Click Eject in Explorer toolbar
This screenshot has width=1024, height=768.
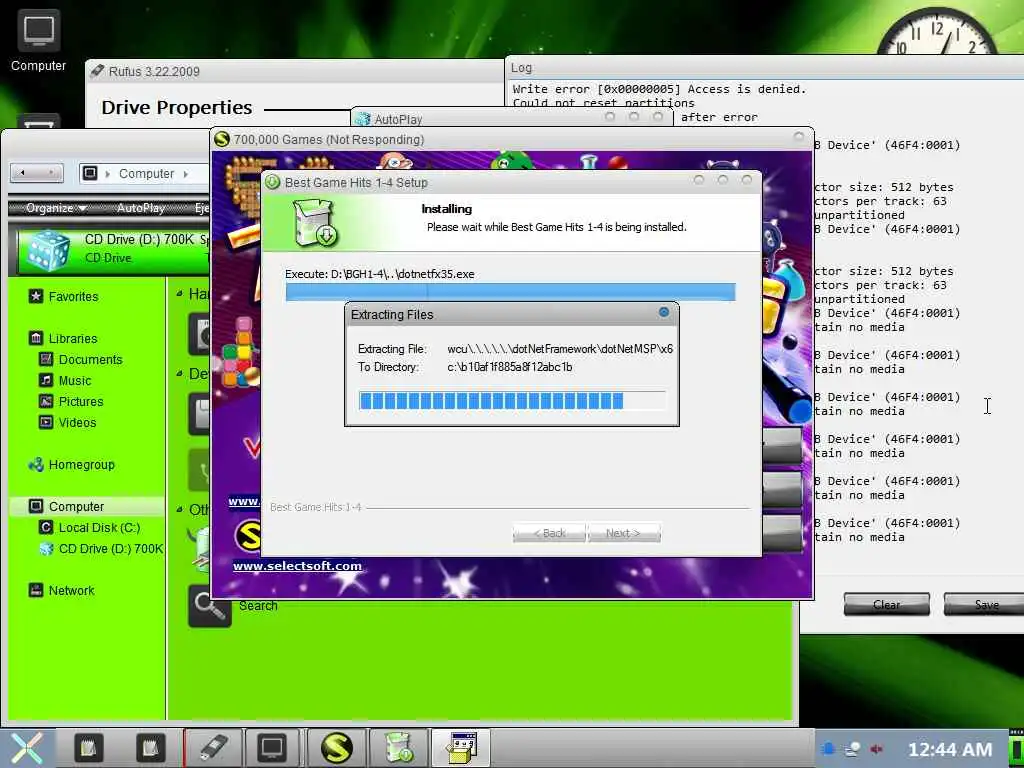pos(202,208)
